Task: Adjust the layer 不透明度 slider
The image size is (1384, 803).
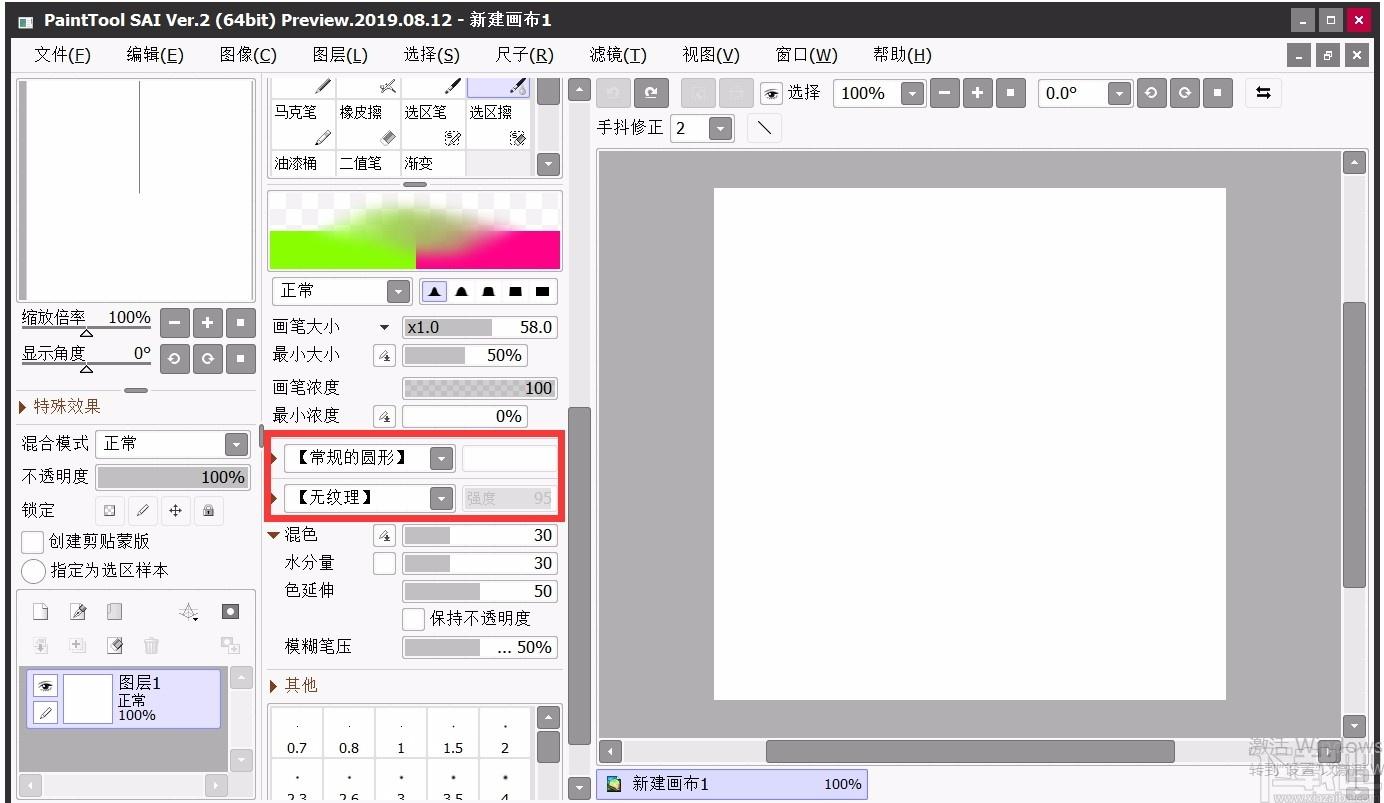Action: pyautogui.click(x=172, y=478)
